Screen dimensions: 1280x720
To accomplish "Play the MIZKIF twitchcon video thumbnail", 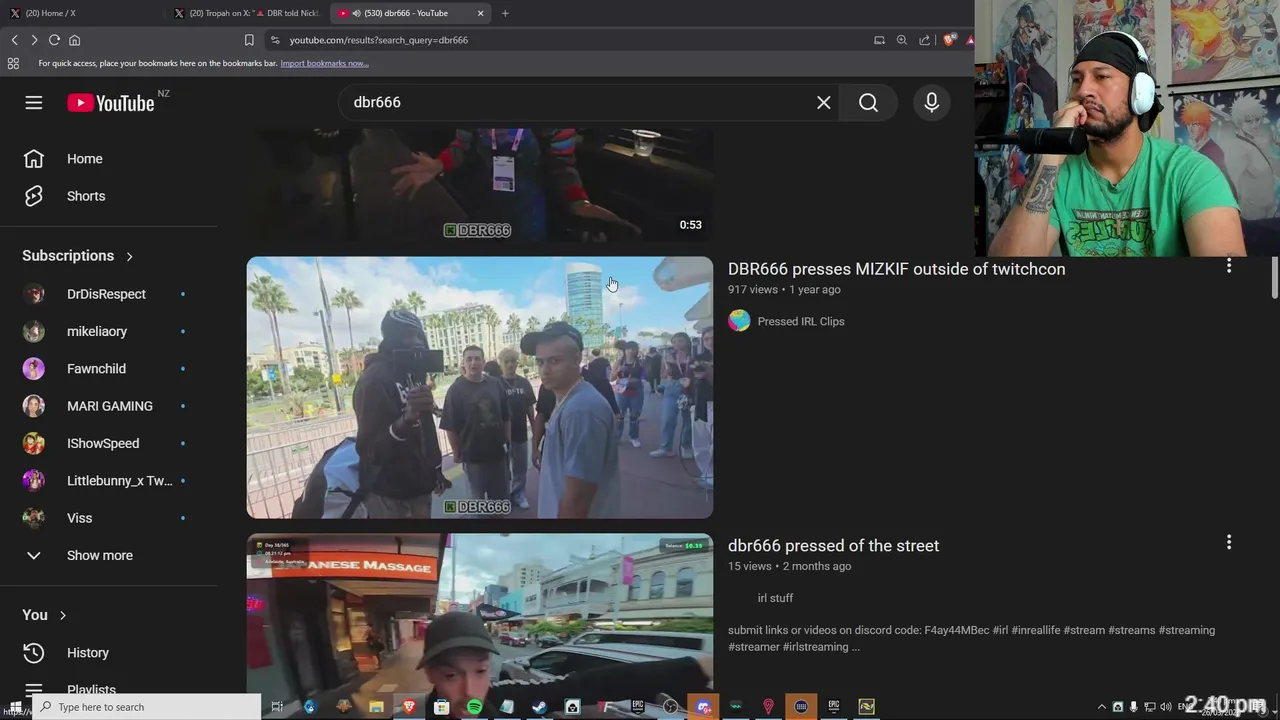I will point(480,388).
